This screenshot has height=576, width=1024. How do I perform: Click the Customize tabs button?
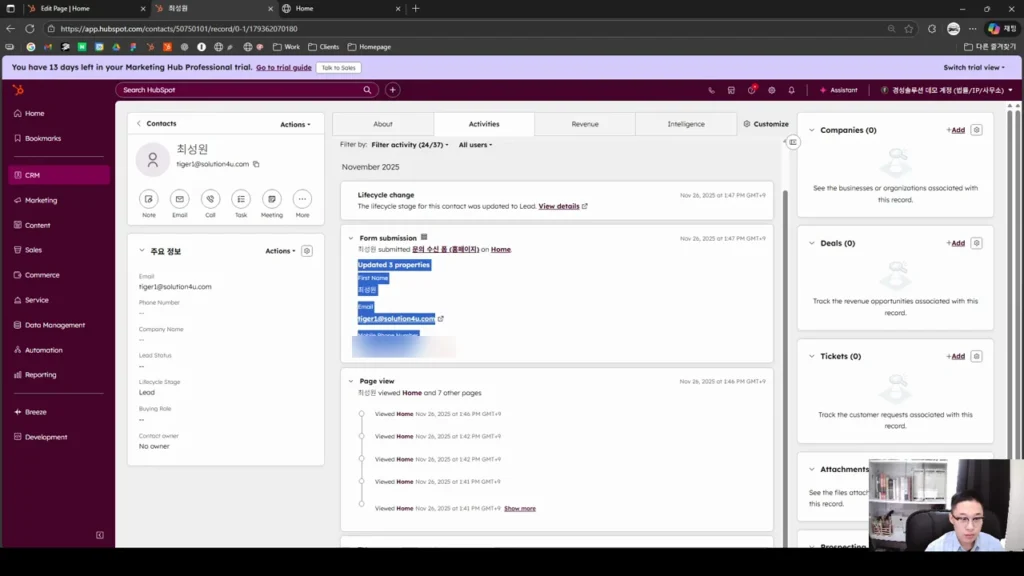[766, 124]
